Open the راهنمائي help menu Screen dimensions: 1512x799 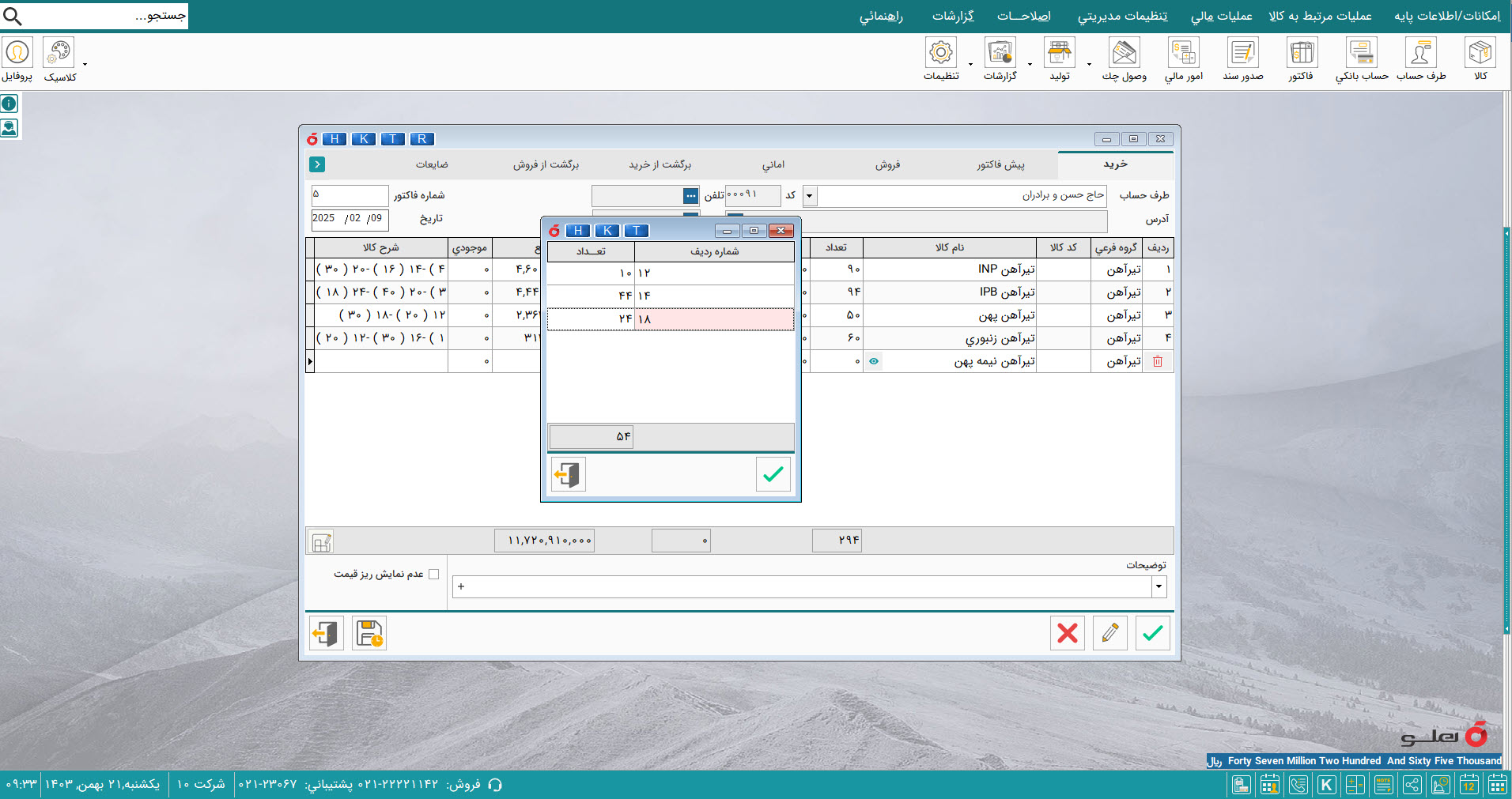(881, 16)
